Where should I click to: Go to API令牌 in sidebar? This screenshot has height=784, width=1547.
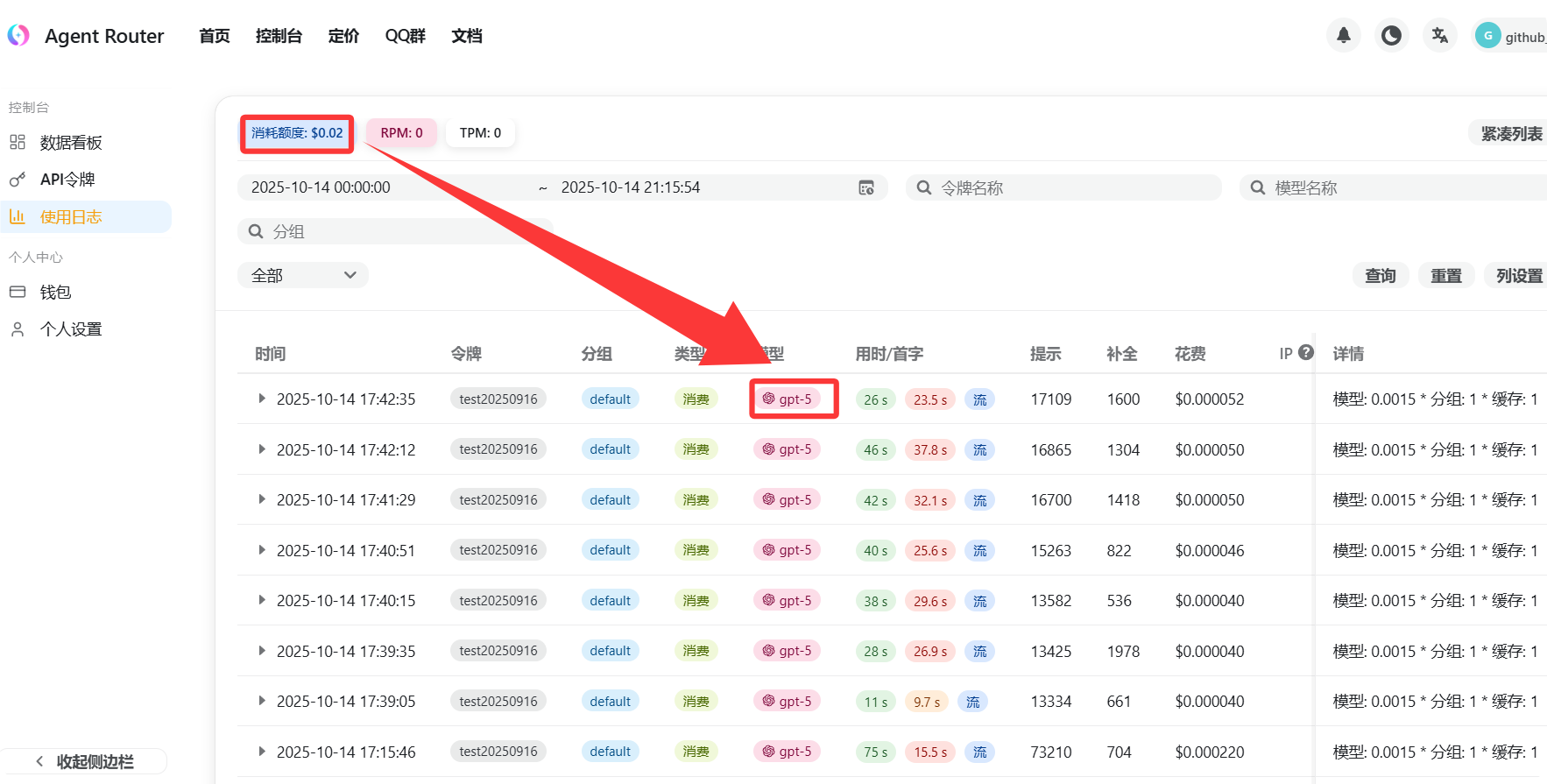[67, 180]
